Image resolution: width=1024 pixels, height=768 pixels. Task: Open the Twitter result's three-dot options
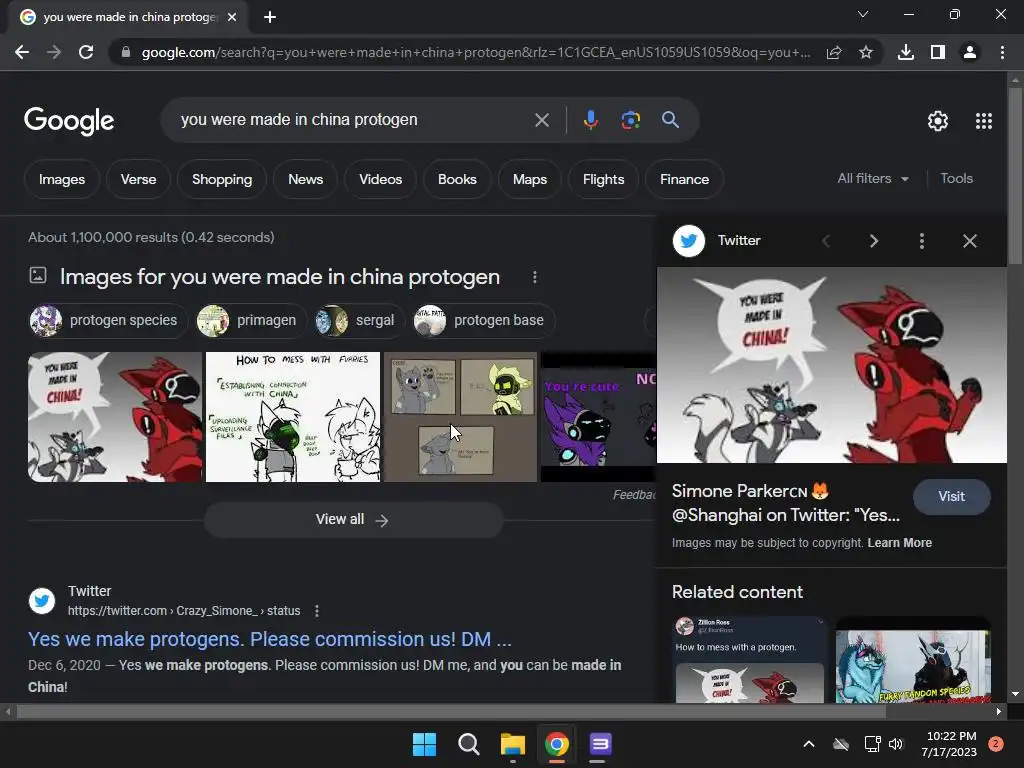tap(317, 611)
